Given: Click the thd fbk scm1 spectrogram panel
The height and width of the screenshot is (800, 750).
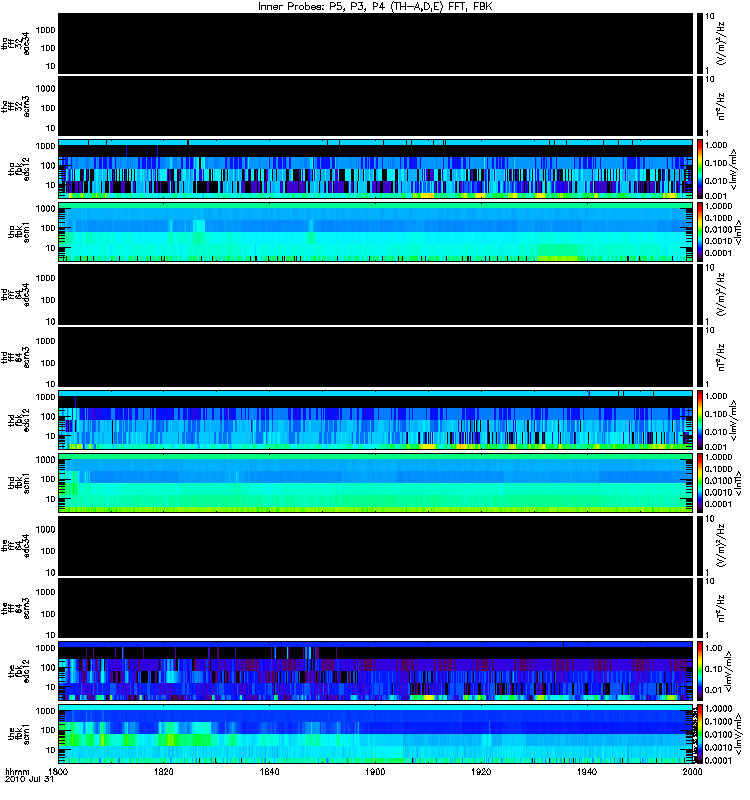Looking at the screenshot, I should (375, 483).
